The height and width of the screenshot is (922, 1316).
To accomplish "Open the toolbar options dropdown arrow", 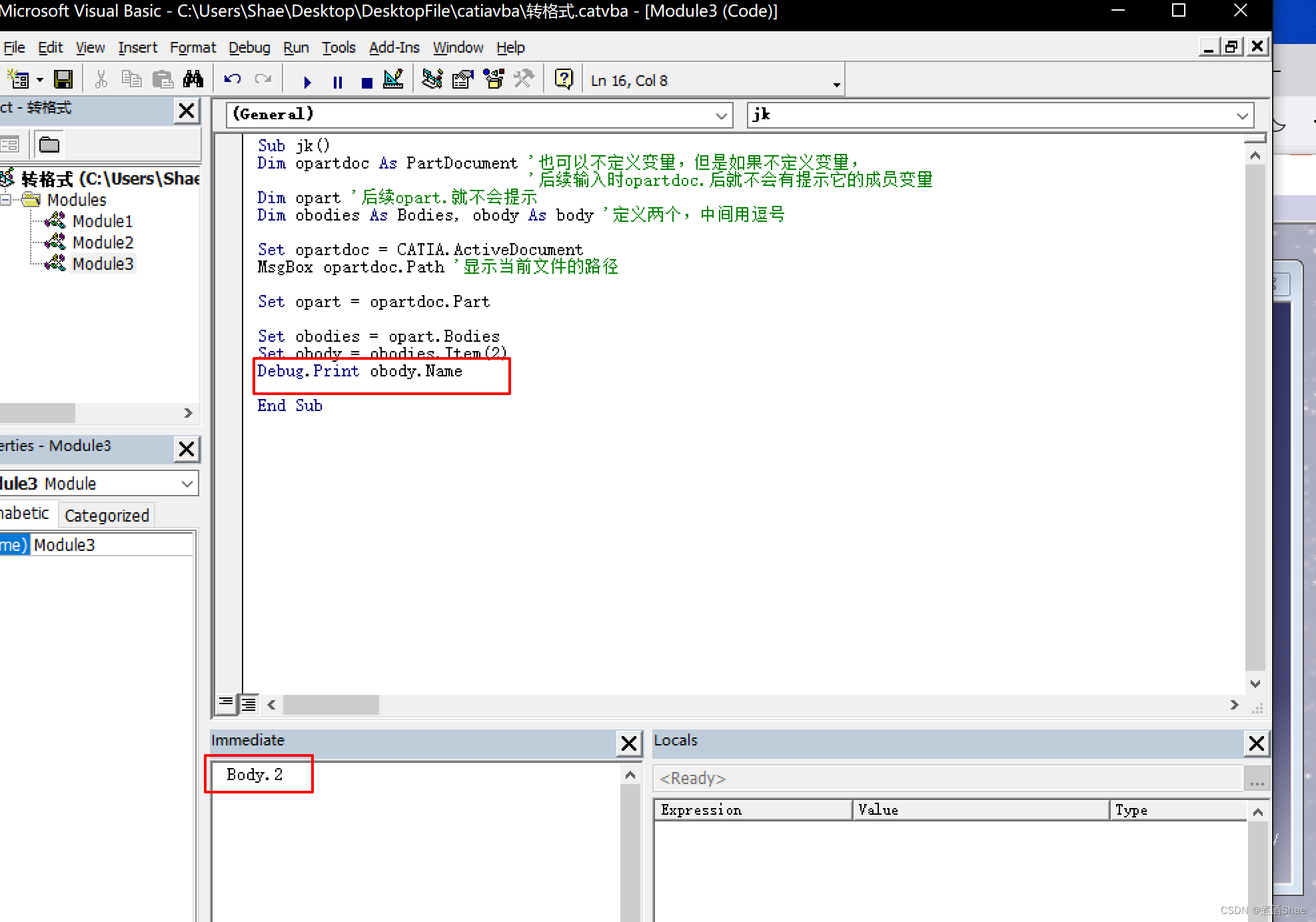I will click(x=836, y=85).
